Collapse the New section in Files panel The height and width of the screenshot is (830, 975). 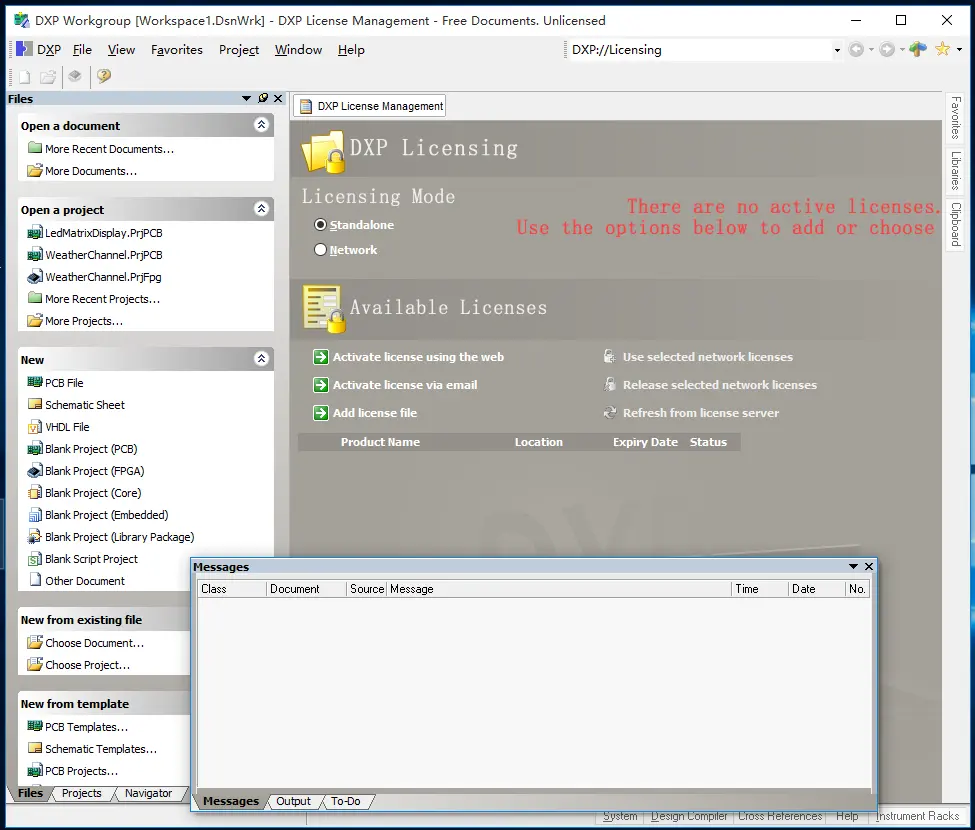[x=261, y=360]
